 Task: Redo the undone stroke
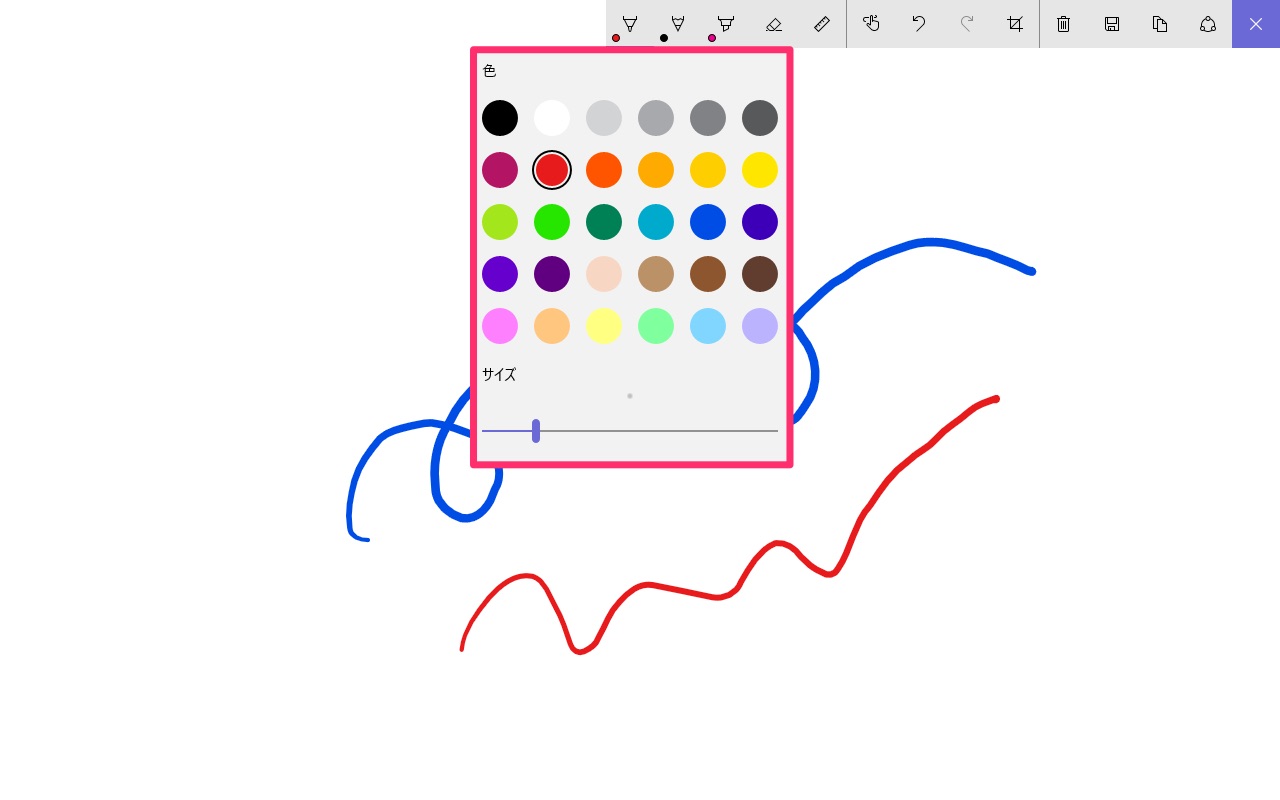point(967,24)
